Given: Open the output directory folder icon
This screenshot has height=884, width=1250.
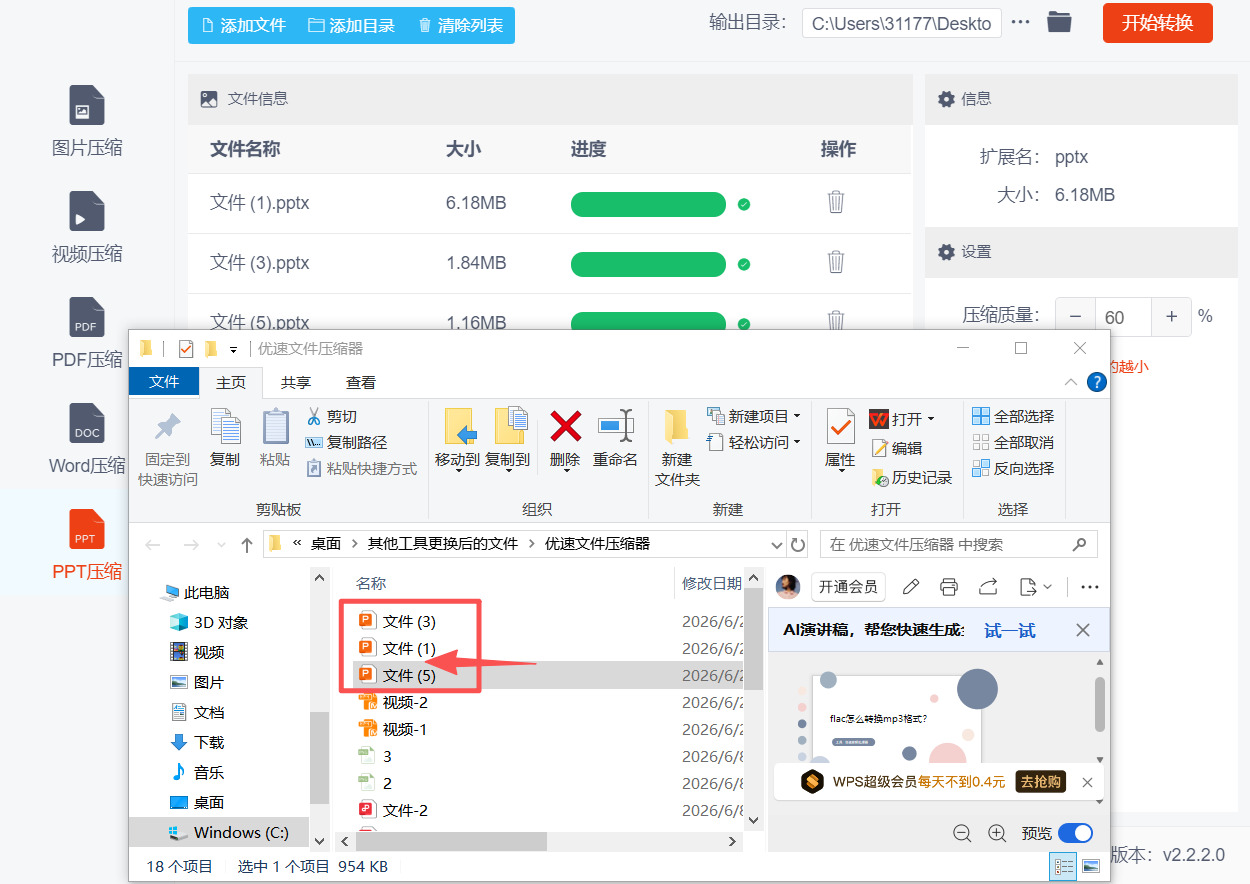Looking at the screenshot, I should 1059,22.
